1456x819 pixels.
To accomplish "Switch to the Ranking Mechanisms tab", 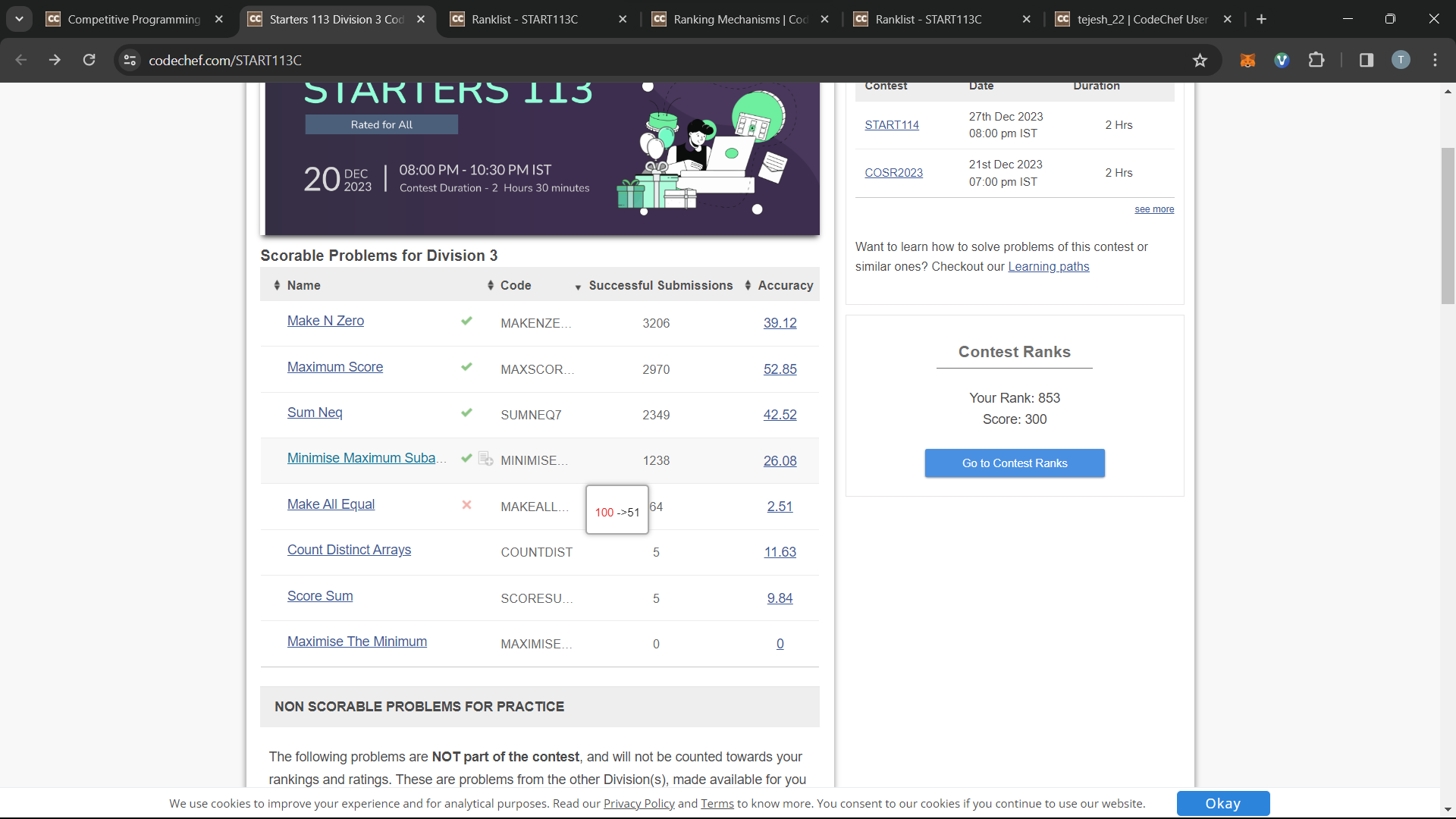I will (x=739, y=19).
